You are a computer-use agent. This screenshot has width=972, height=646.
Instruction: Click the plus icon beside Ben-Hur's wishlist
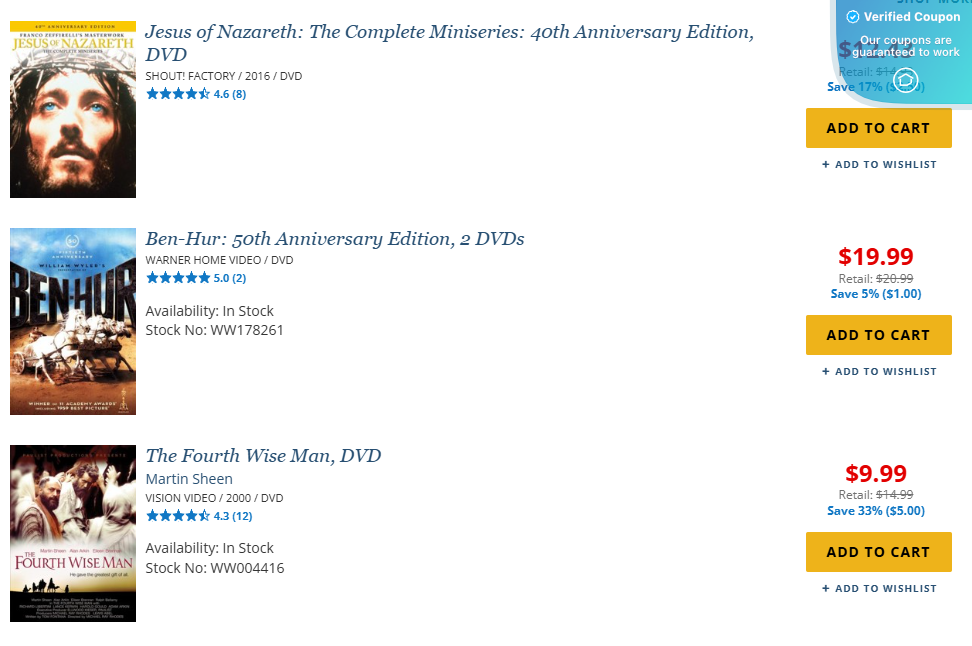coord(826,372)
